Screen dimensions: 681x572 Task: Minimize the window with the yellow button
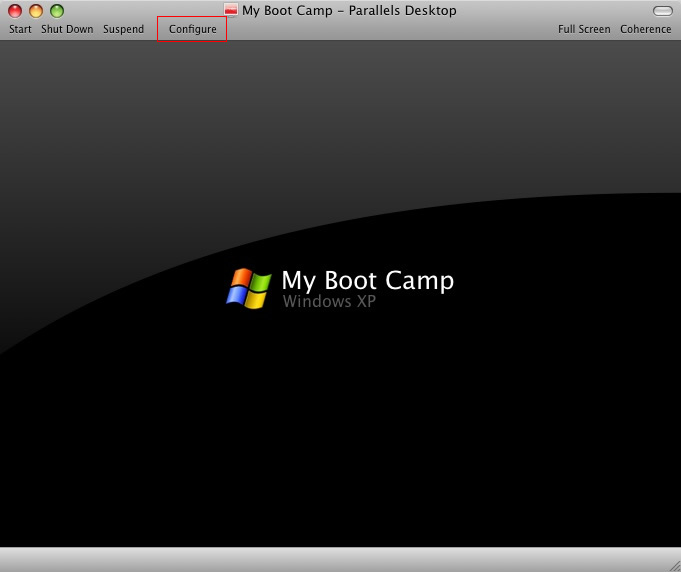pyautogui.click(x=36, y=11)
